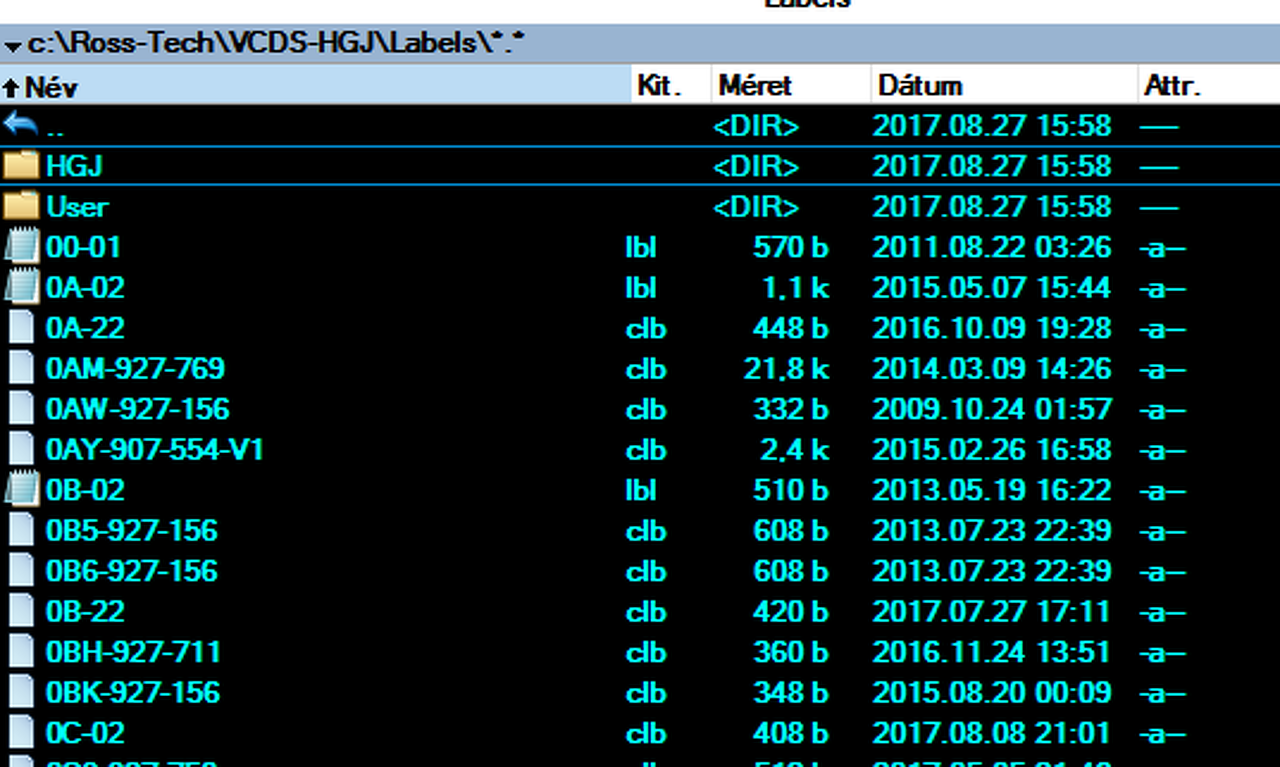The image size is (1280, 767).
Task: Select the file name 0B5-927-156
Action: (x=131, y=531)
